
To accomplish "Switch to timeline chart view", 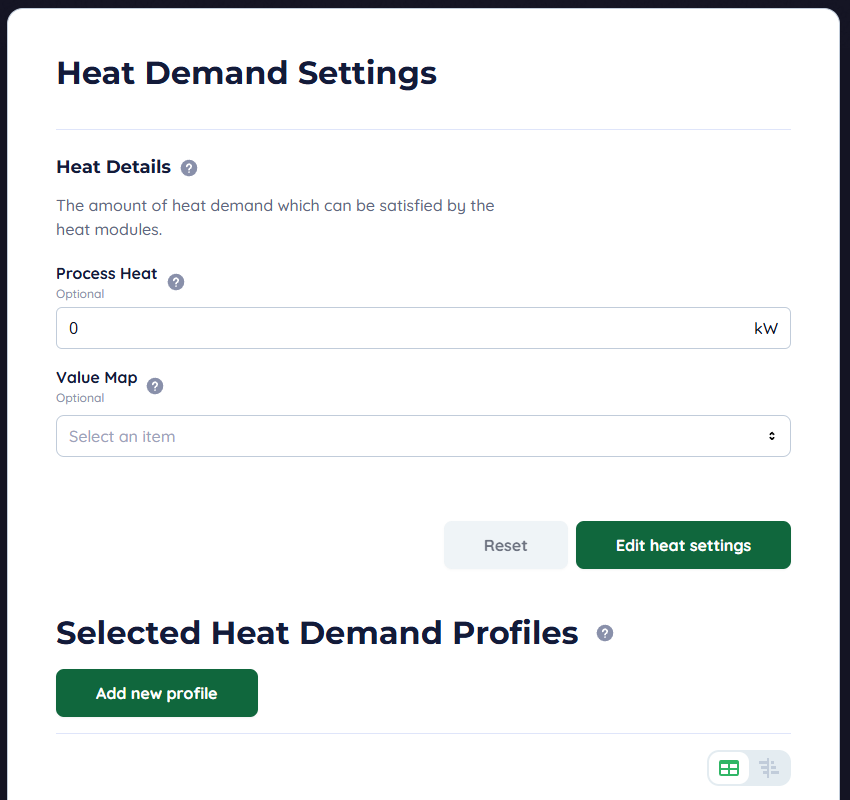I will coord(768,768).
